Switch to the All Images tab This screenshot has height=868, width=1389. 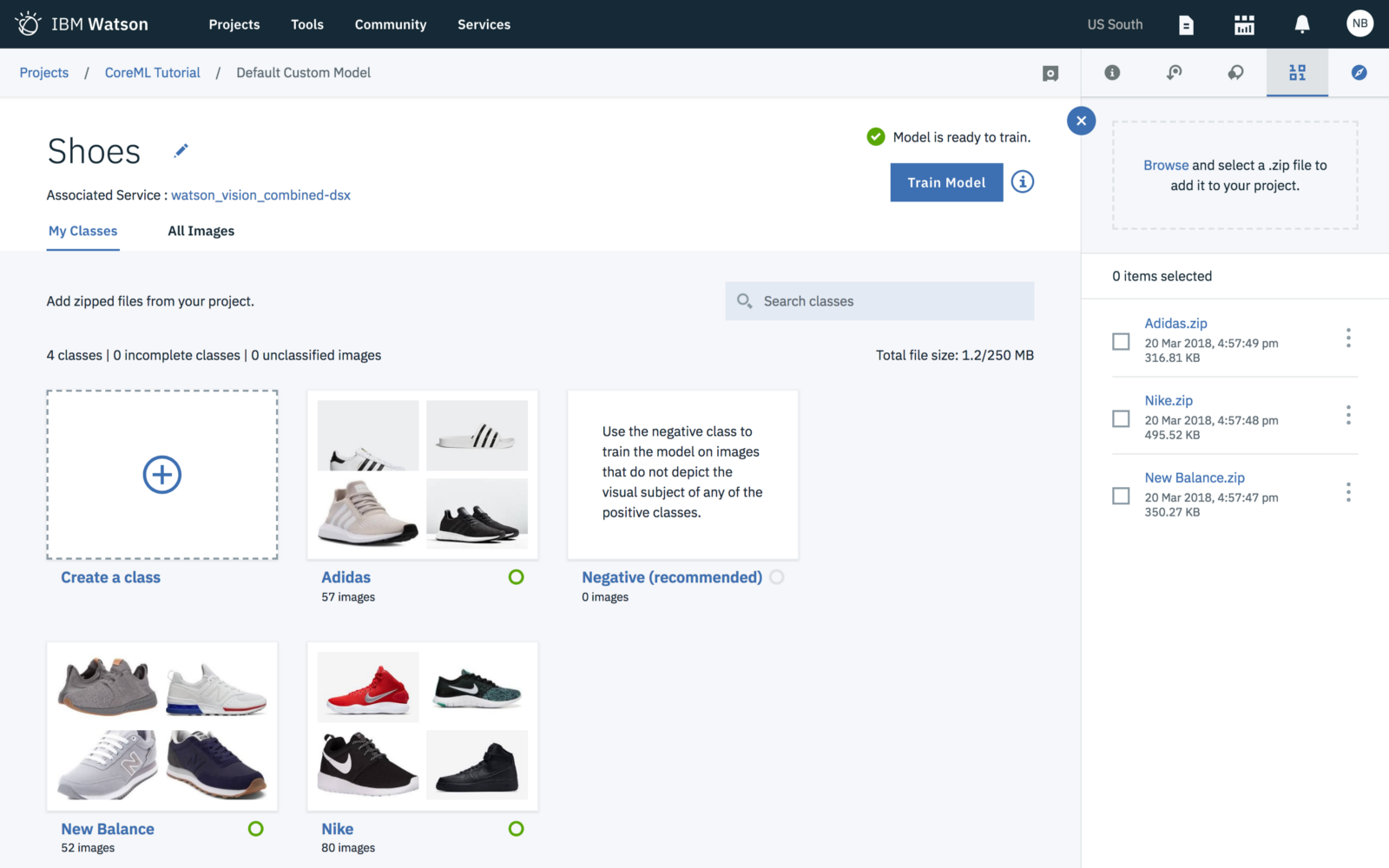[201, 231]
